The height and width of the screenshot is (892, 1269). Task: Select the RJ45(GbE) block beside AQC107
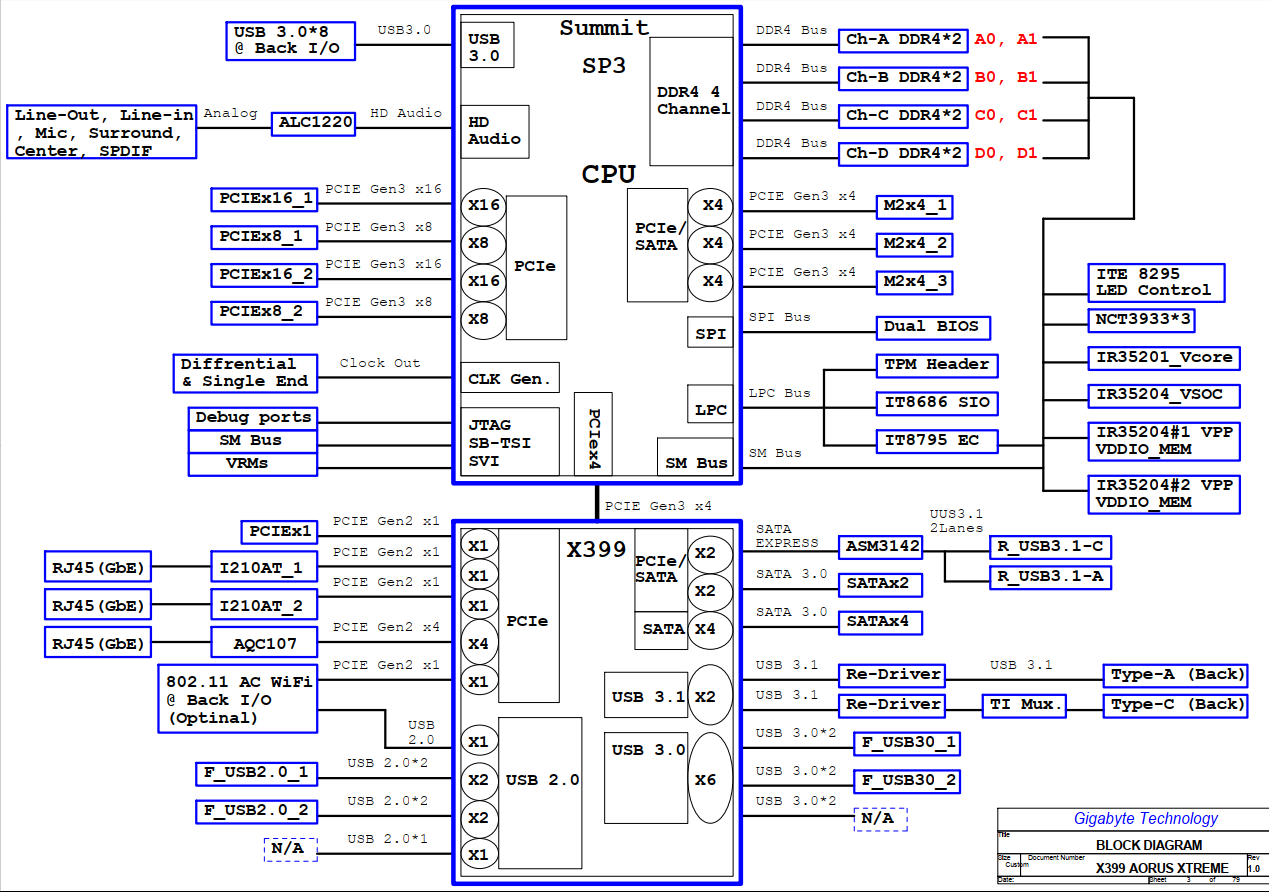(98, 643)
